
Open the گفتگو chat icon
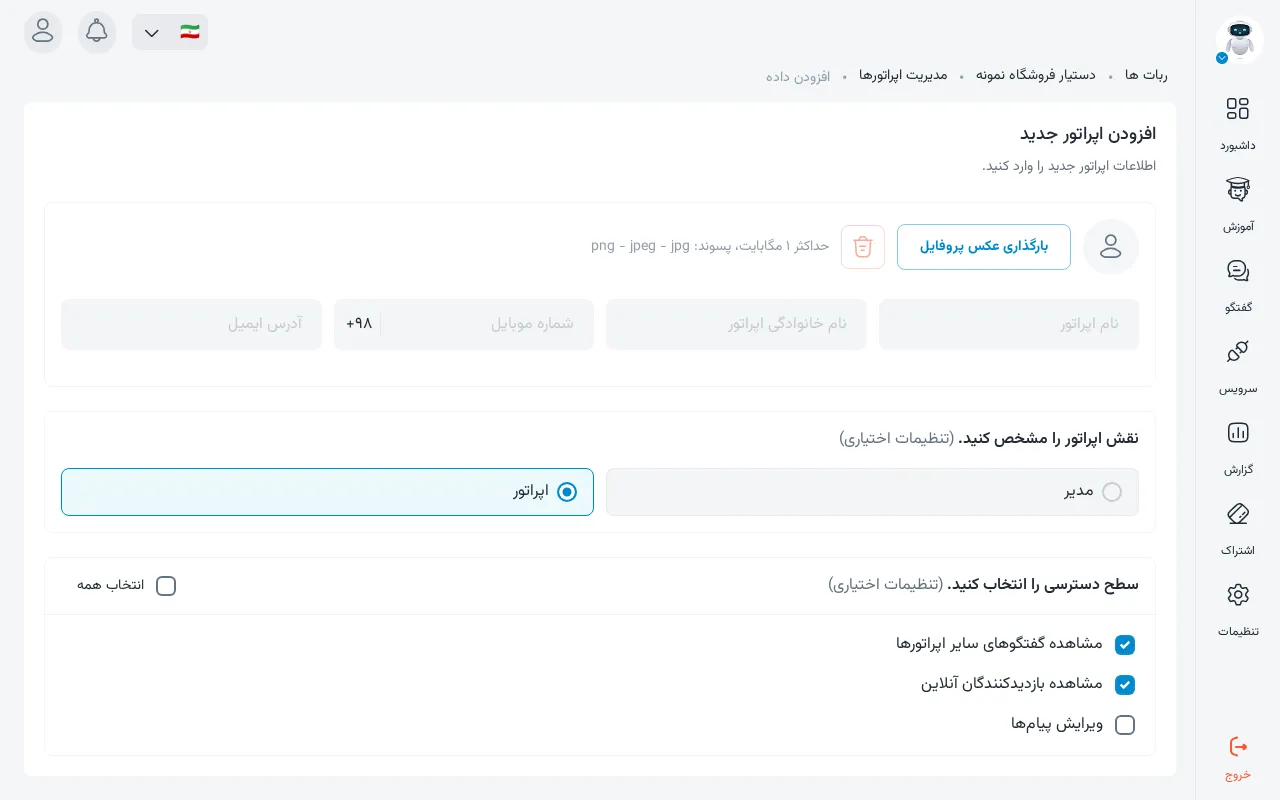(1238, 271)
